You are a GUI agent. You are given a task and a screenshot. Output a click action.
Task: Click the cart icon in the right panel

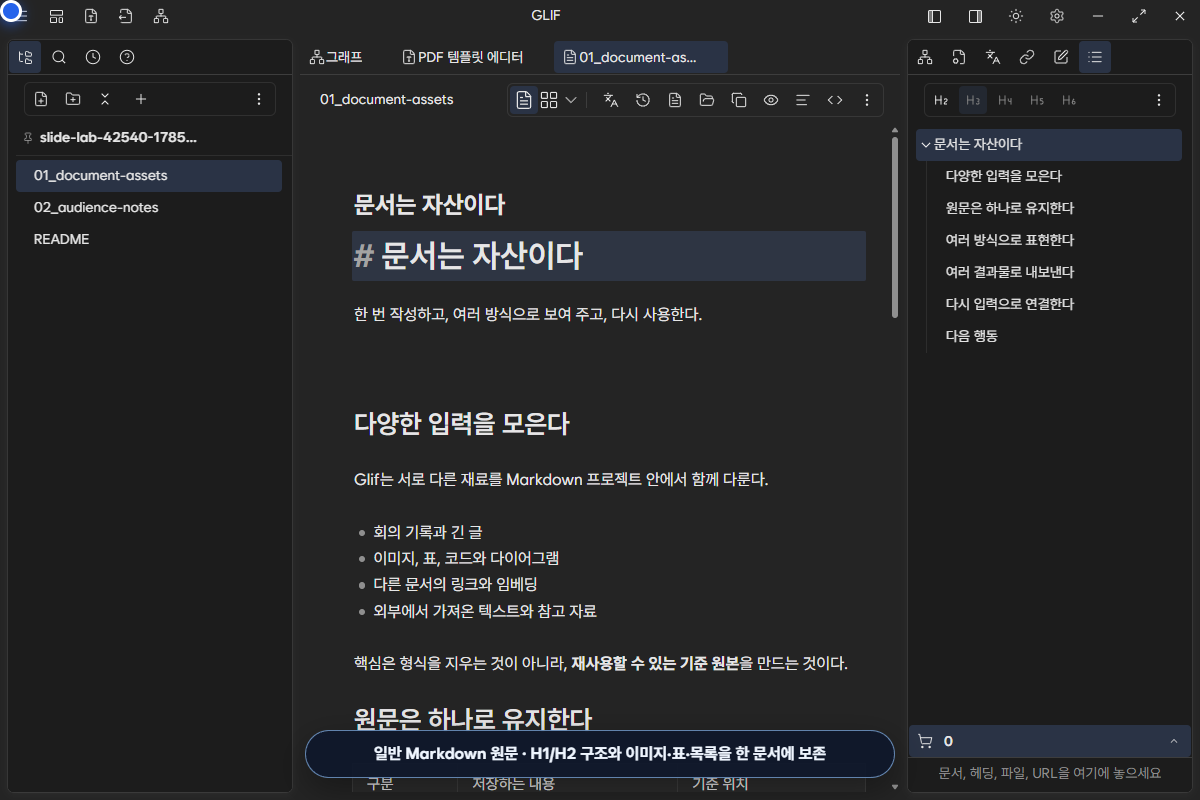pyautogui.click(x=925, y=741)
